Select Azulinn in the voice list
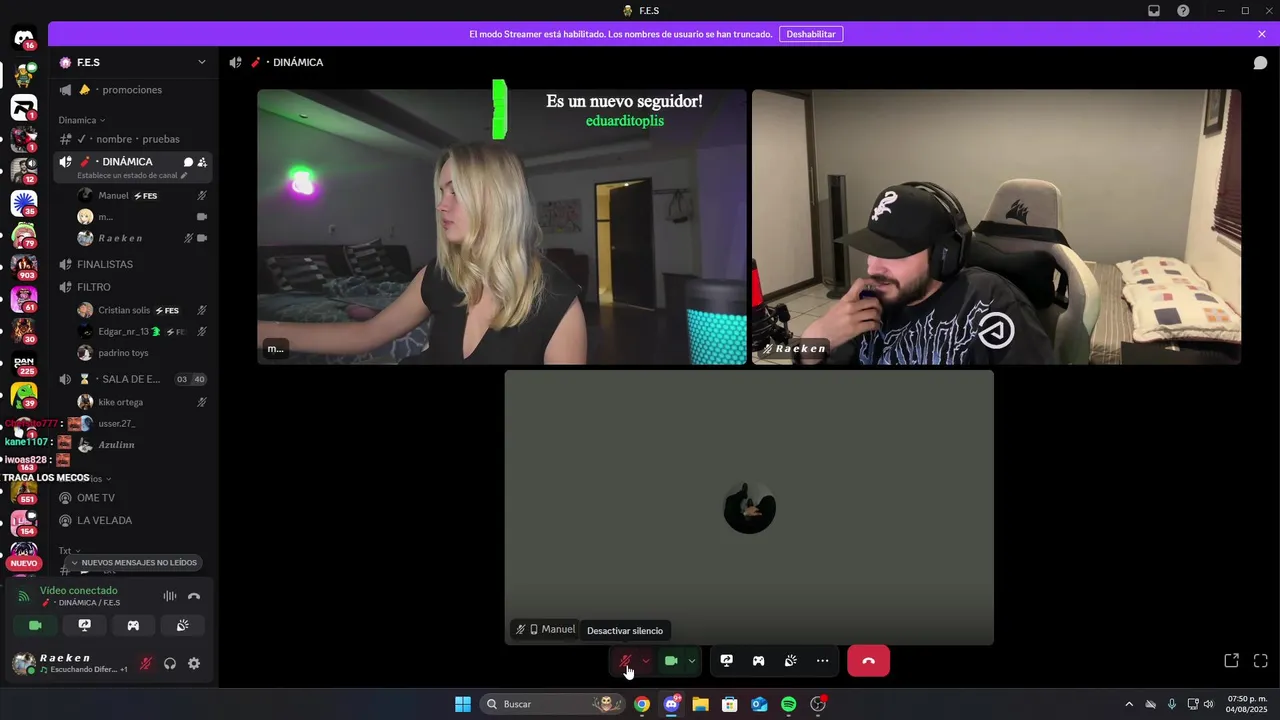The image size is (1280, 720). [x=143, y=445]
